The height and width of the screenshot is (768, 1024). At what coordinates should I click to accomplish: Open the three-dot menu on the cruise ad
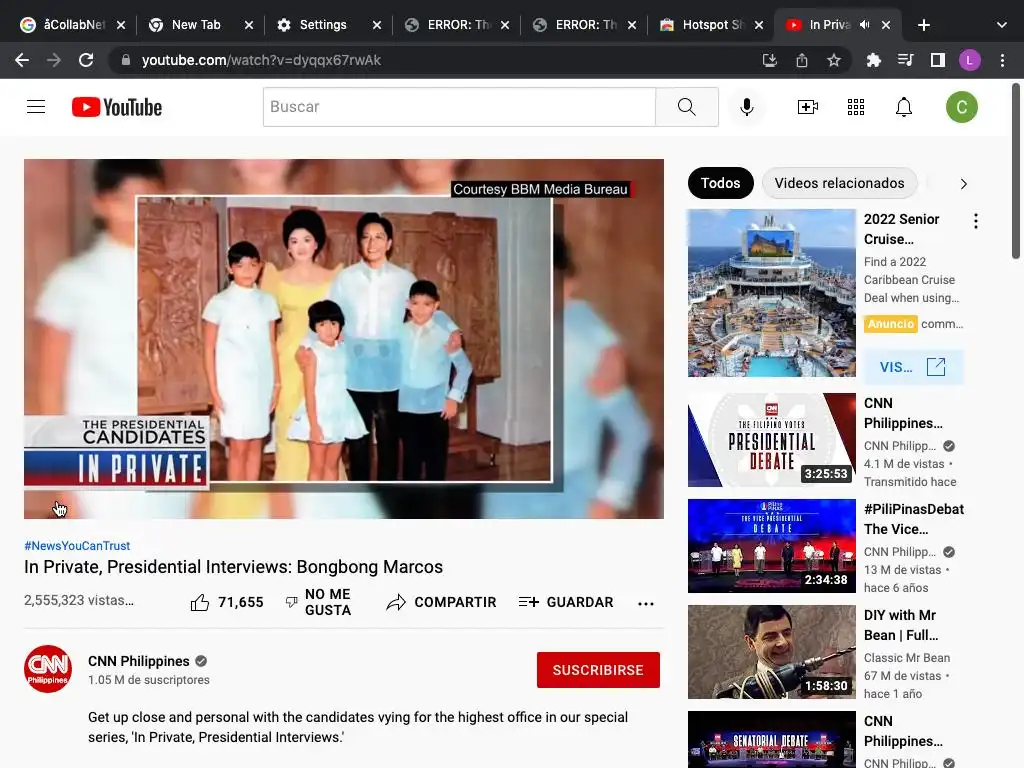coord(976,221)
